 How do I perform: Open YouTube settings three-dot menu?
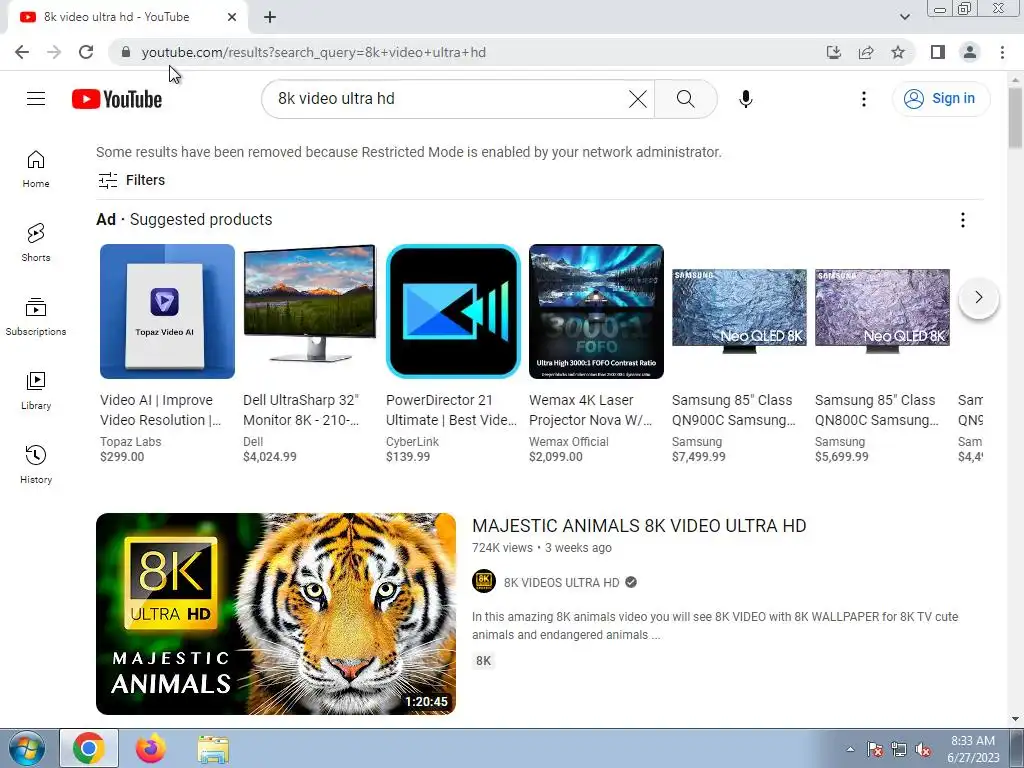click(863, 99)
